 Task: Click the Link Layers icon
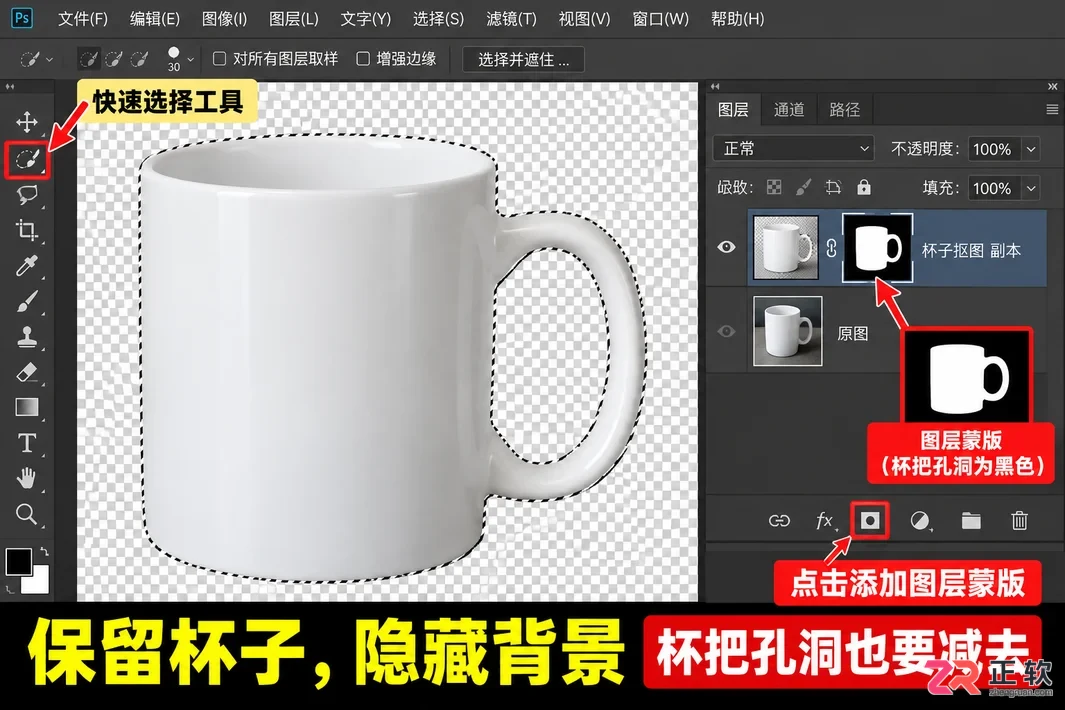tap(779, 521)
